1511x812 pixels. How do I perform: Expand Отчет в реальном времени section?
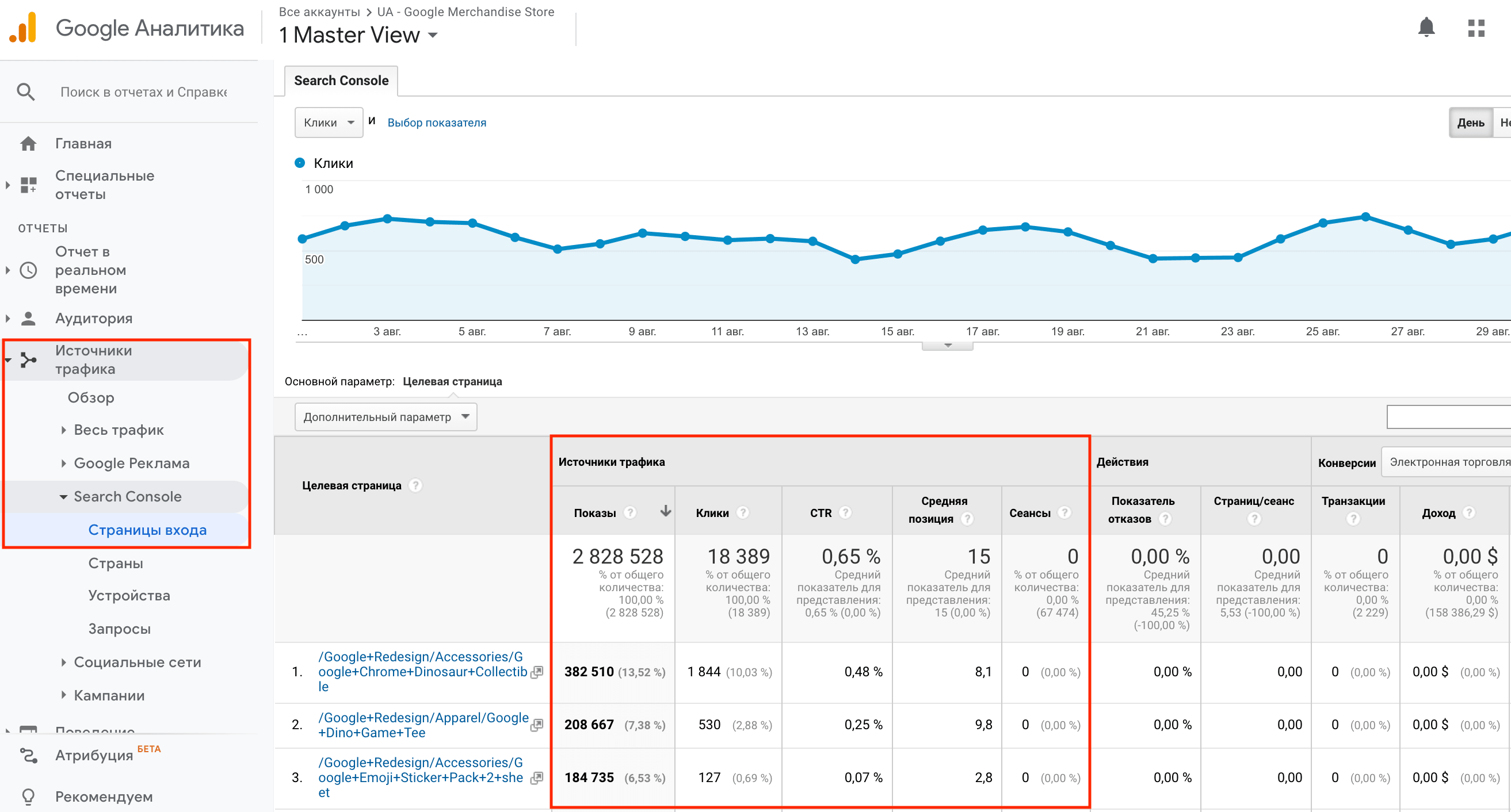click(x=7, y=270)
